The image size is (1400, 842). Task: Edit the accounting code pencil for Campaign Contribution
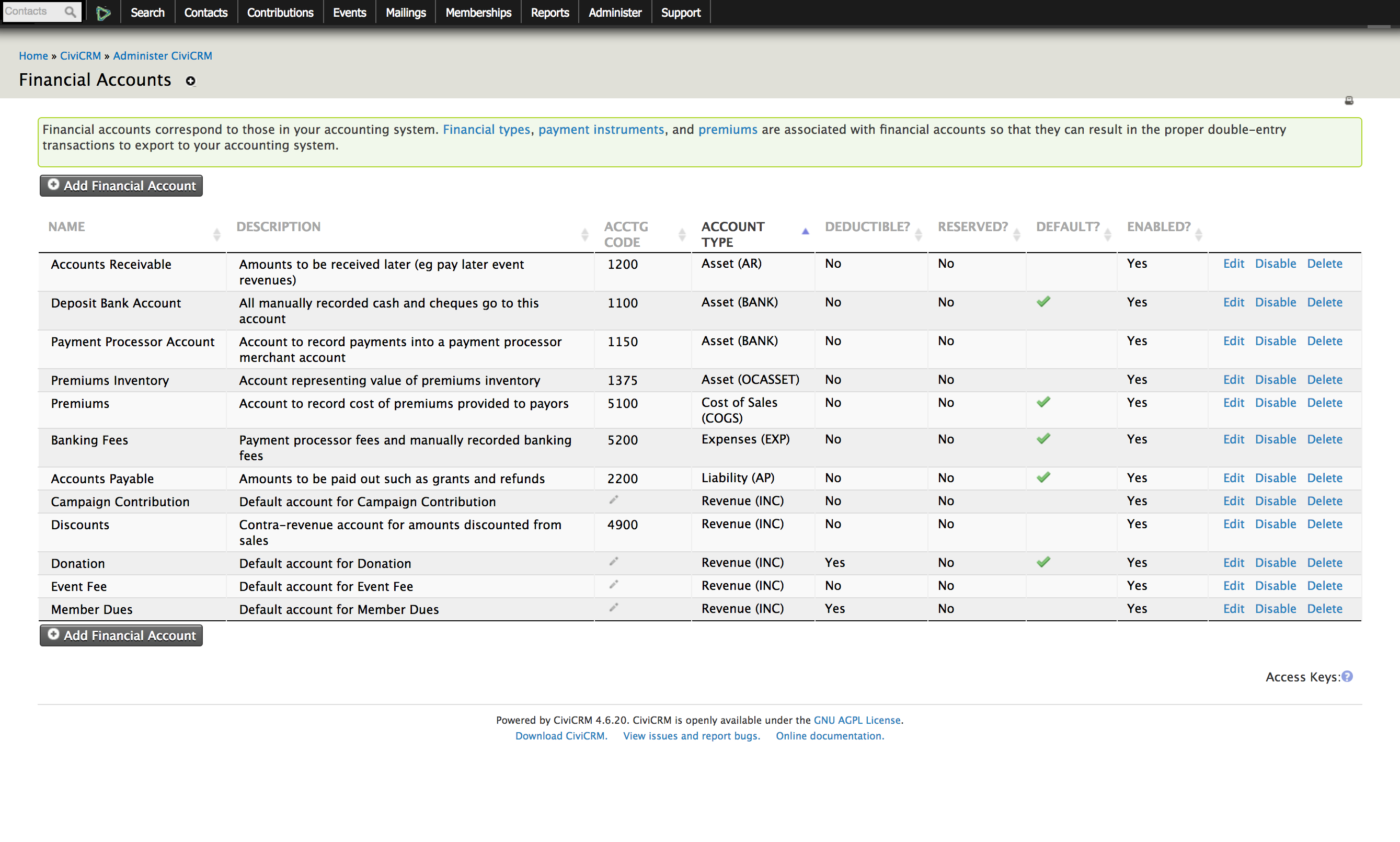click(614, 500)
